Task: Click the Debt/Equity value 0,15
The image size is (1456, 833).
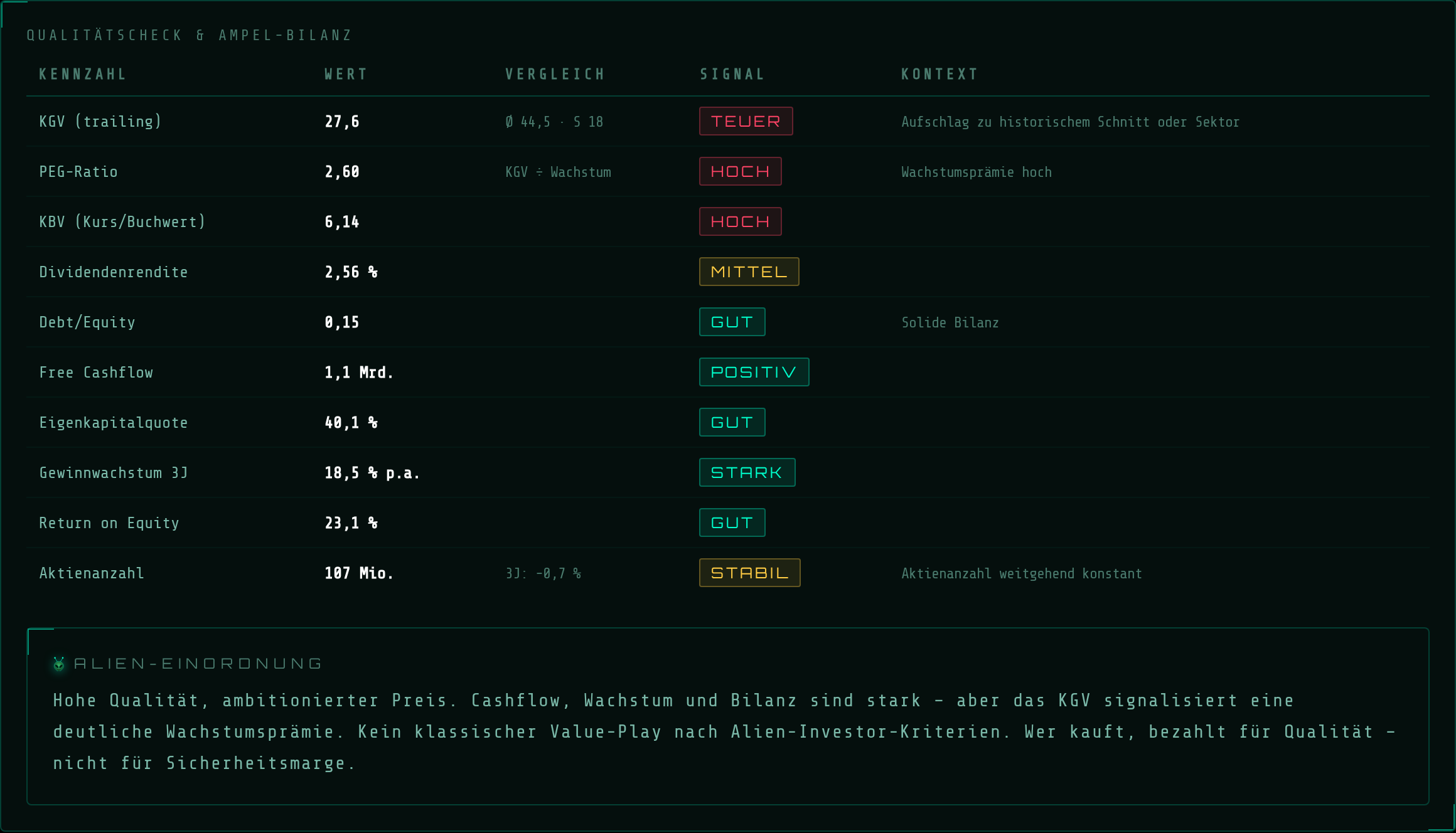Action: coord(342,322)
